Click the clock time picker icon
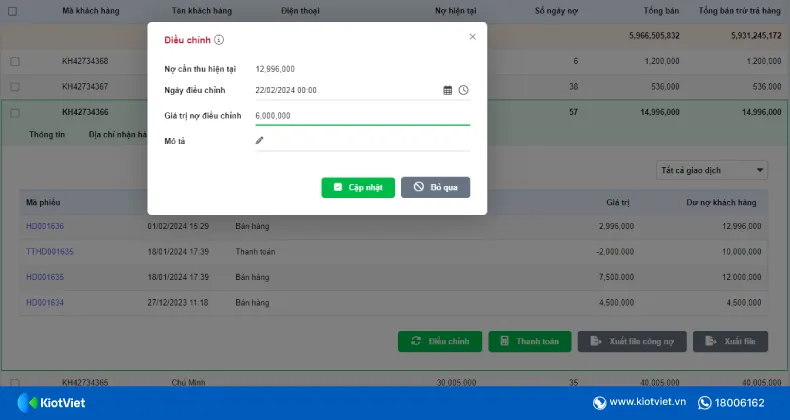 pyautogui.click(x=463, y=90)
